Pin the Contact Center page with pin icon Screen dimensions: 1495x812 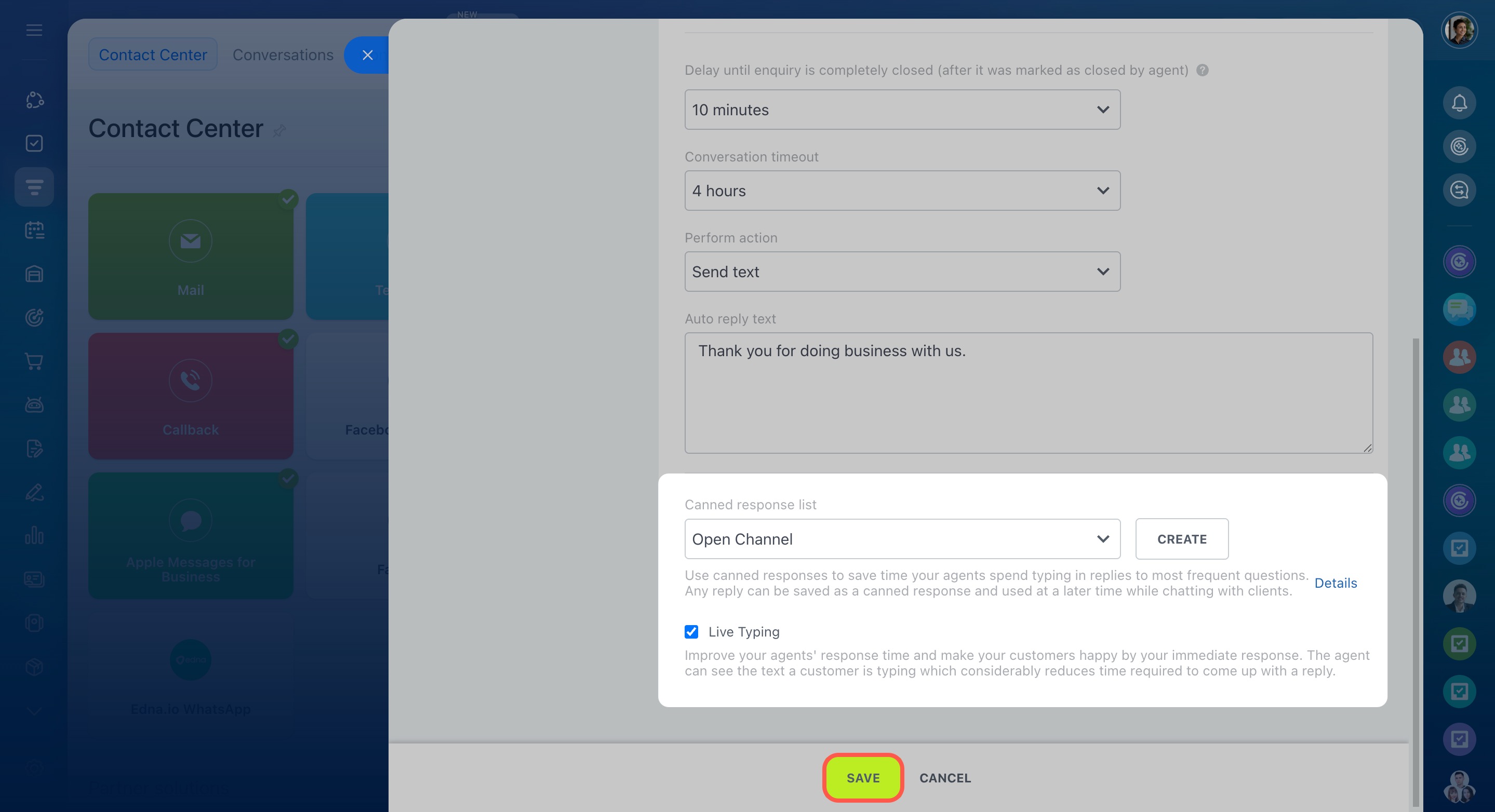(279, 130)
